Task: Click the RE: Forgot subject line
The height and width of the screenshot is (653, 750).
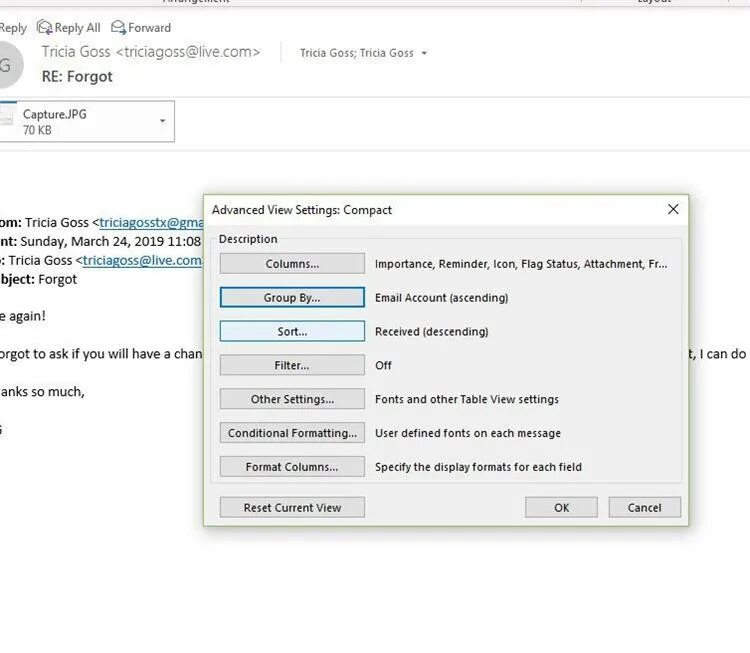Action: tap(77, 77)
